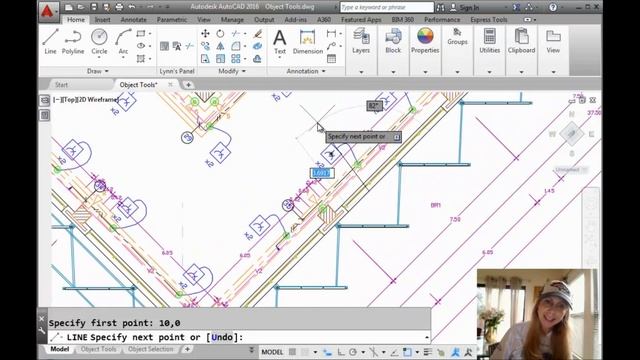Viewport: 640px width, 360px height.
Task: Activate the Copy tool
Action: point(205,46)
